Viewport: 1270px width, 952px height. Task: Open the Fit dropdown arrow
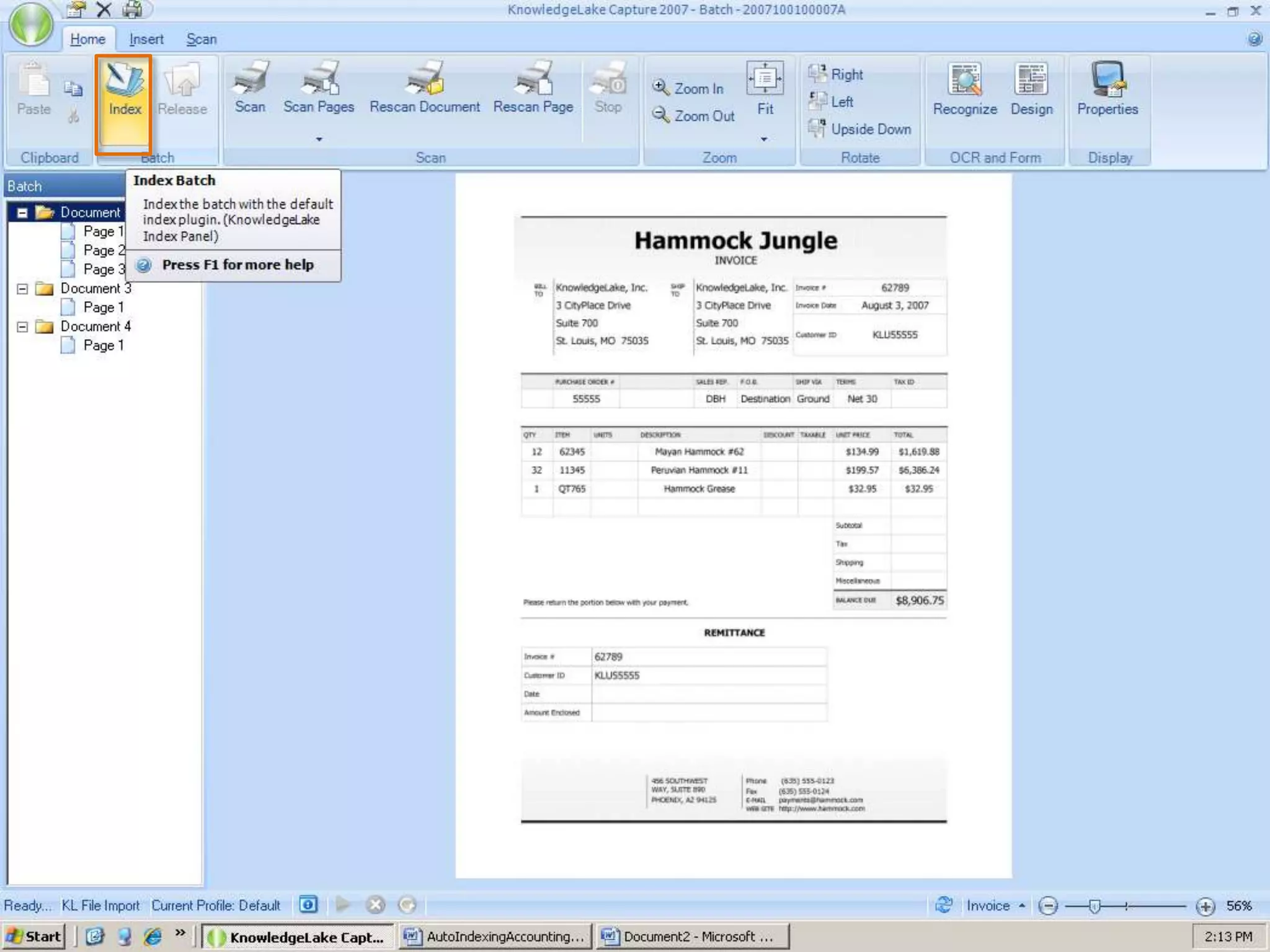click(764, 139)
